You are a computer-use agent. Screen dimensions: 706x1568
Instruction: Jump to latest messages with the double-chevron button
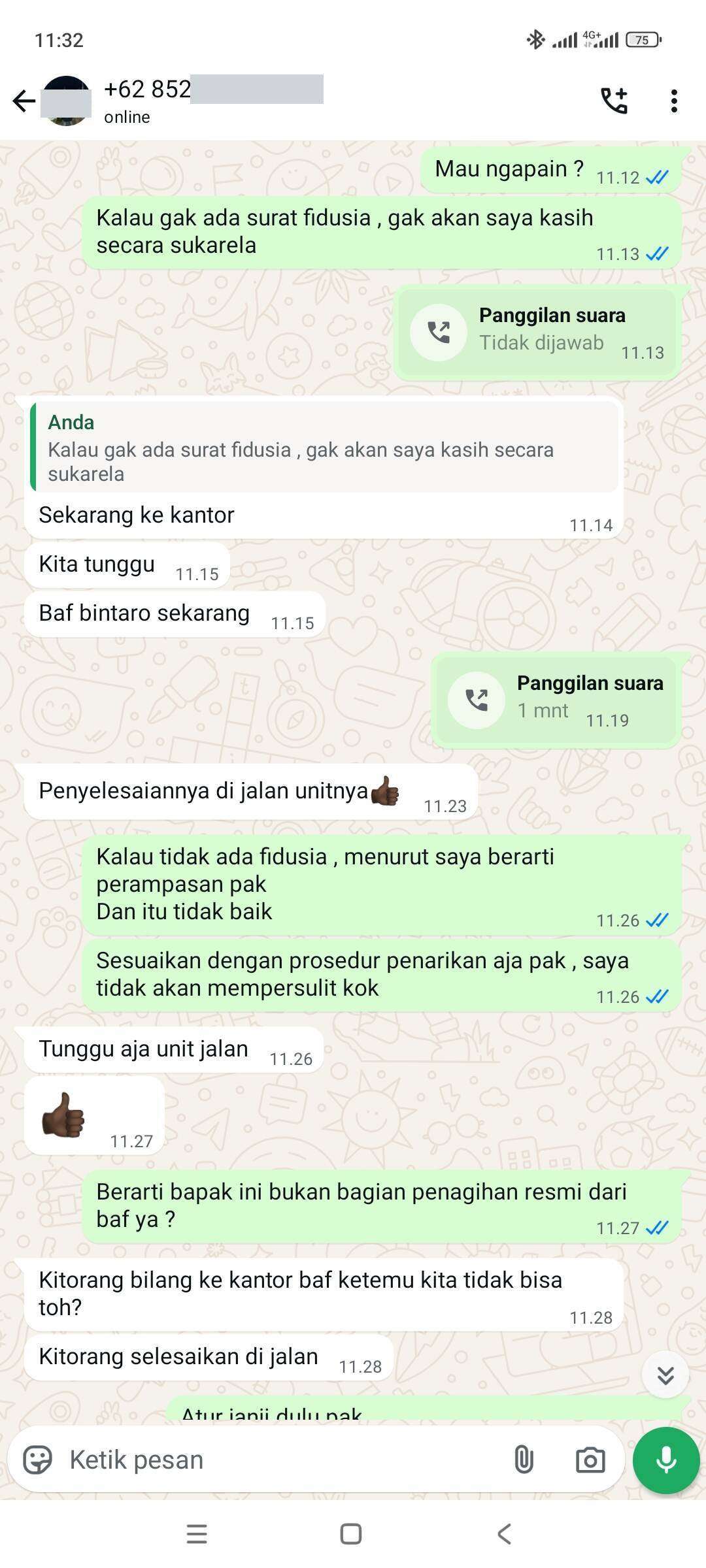pyautogui.click(x=665, y=1375)
